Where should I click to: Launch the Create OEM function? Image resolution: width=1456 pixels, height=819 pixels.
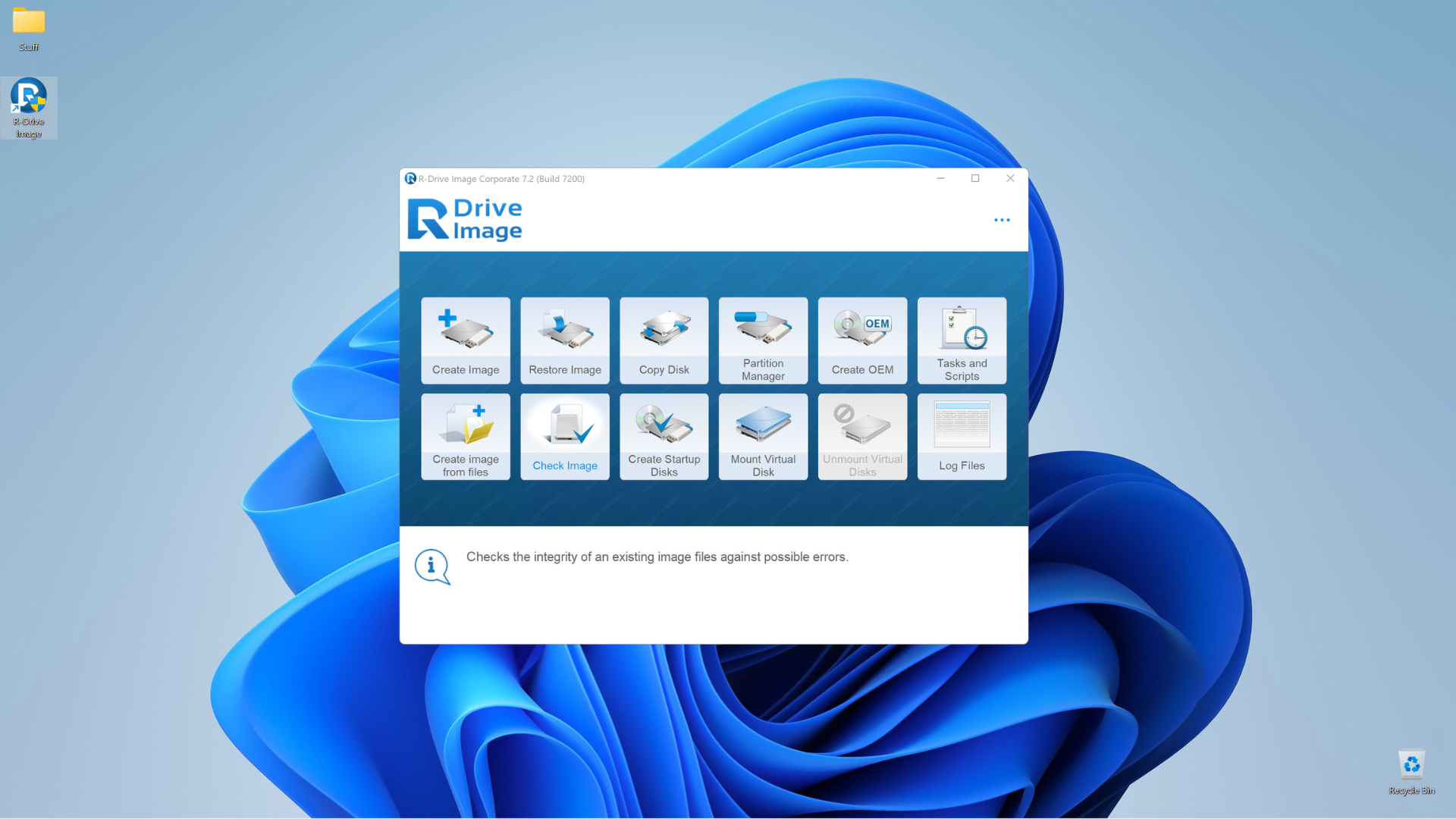click(862, 340)
